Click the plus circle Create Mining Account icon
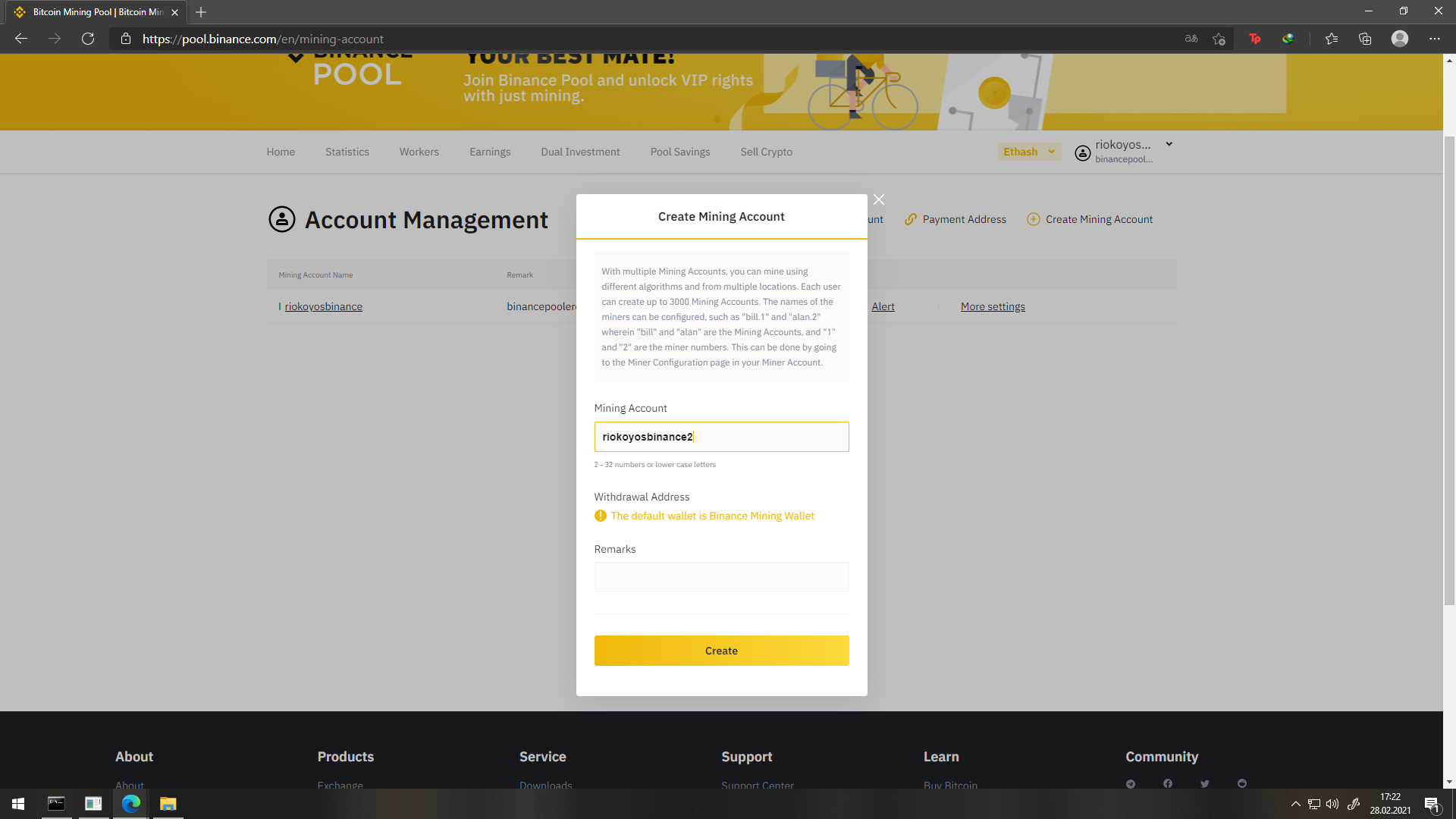1456x819 pixels. tap(1033, 219)
